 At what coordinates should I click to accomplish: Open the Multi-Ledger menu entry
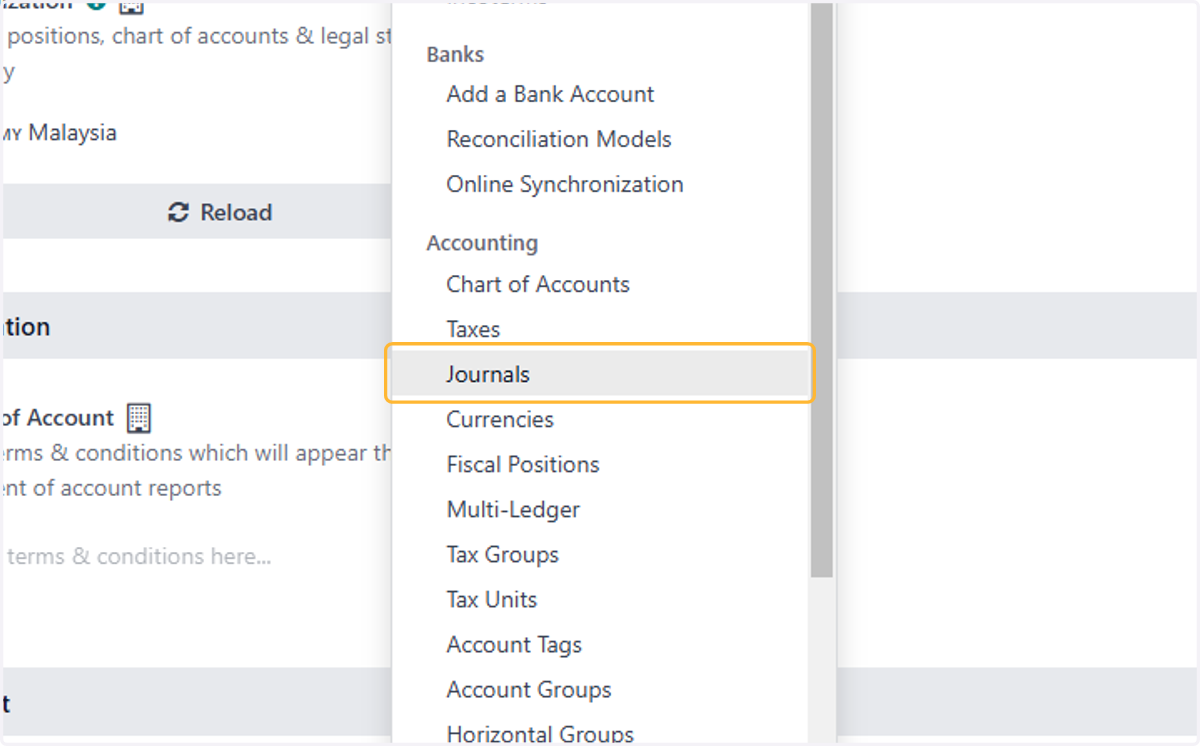513,509
